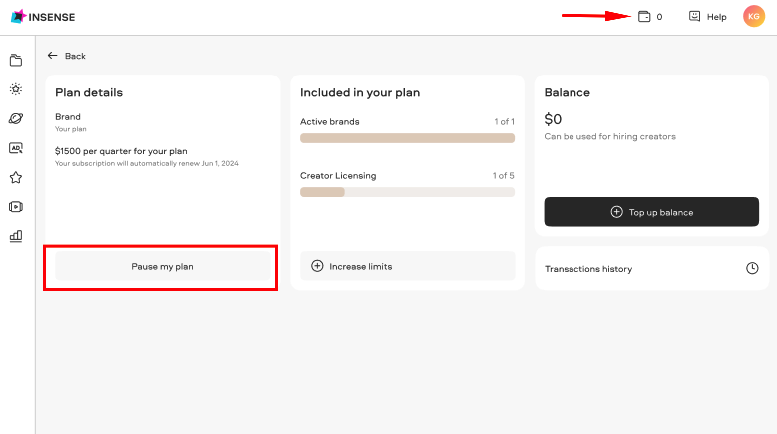
Task: Click the KG user avatar
Action: [754, 16]
